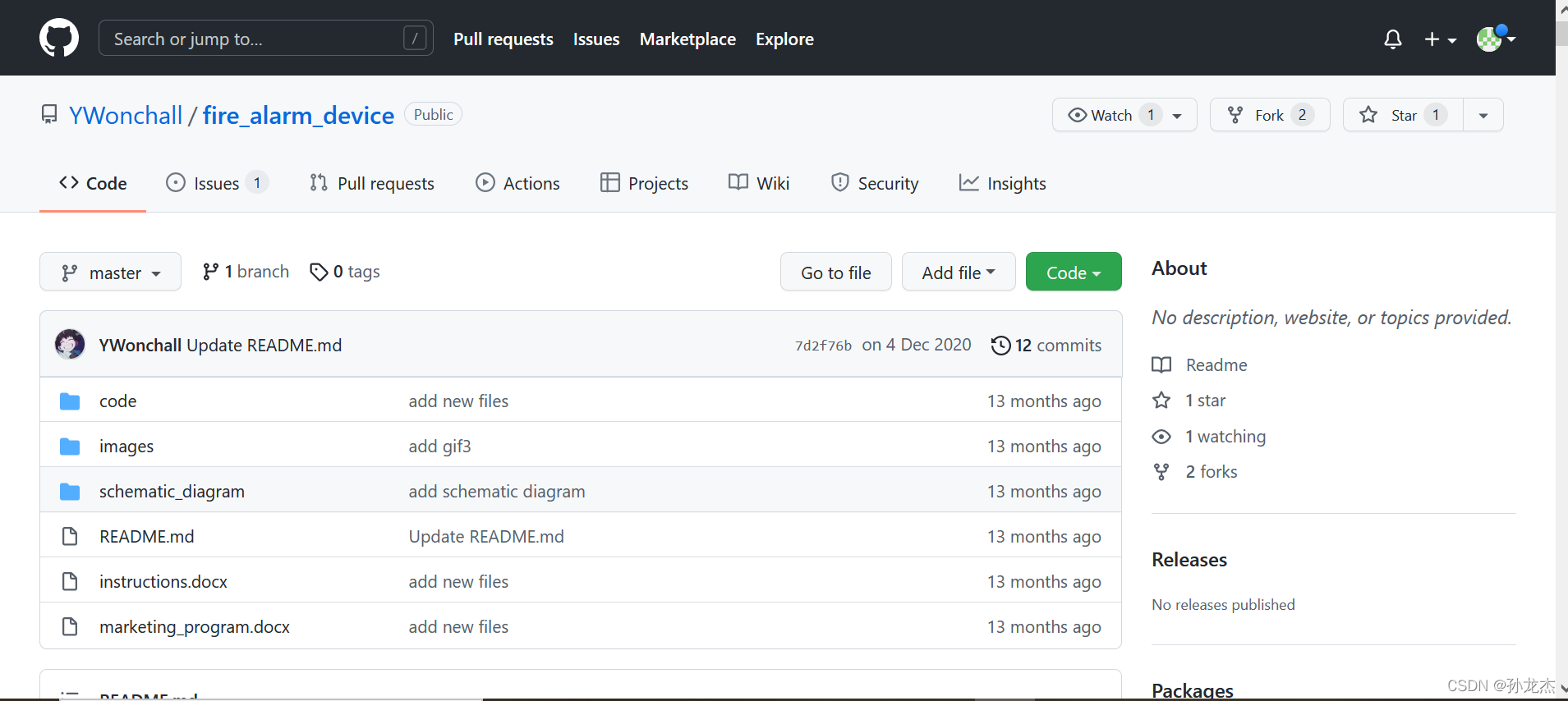Switch to the Insights tab
The image size is (1568, 701).
click(x=1002, y=183)
